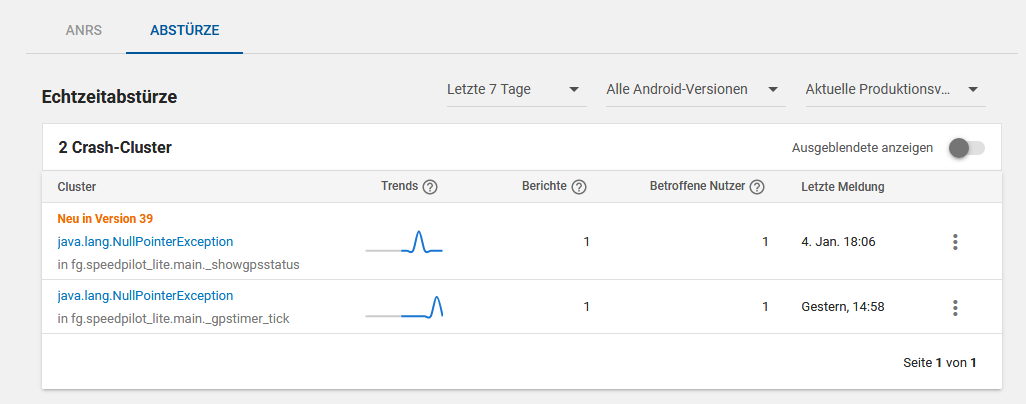Expand the Alle Android-Versionen dropdown
Screen dimensions: 1026x404
point(693,90)
